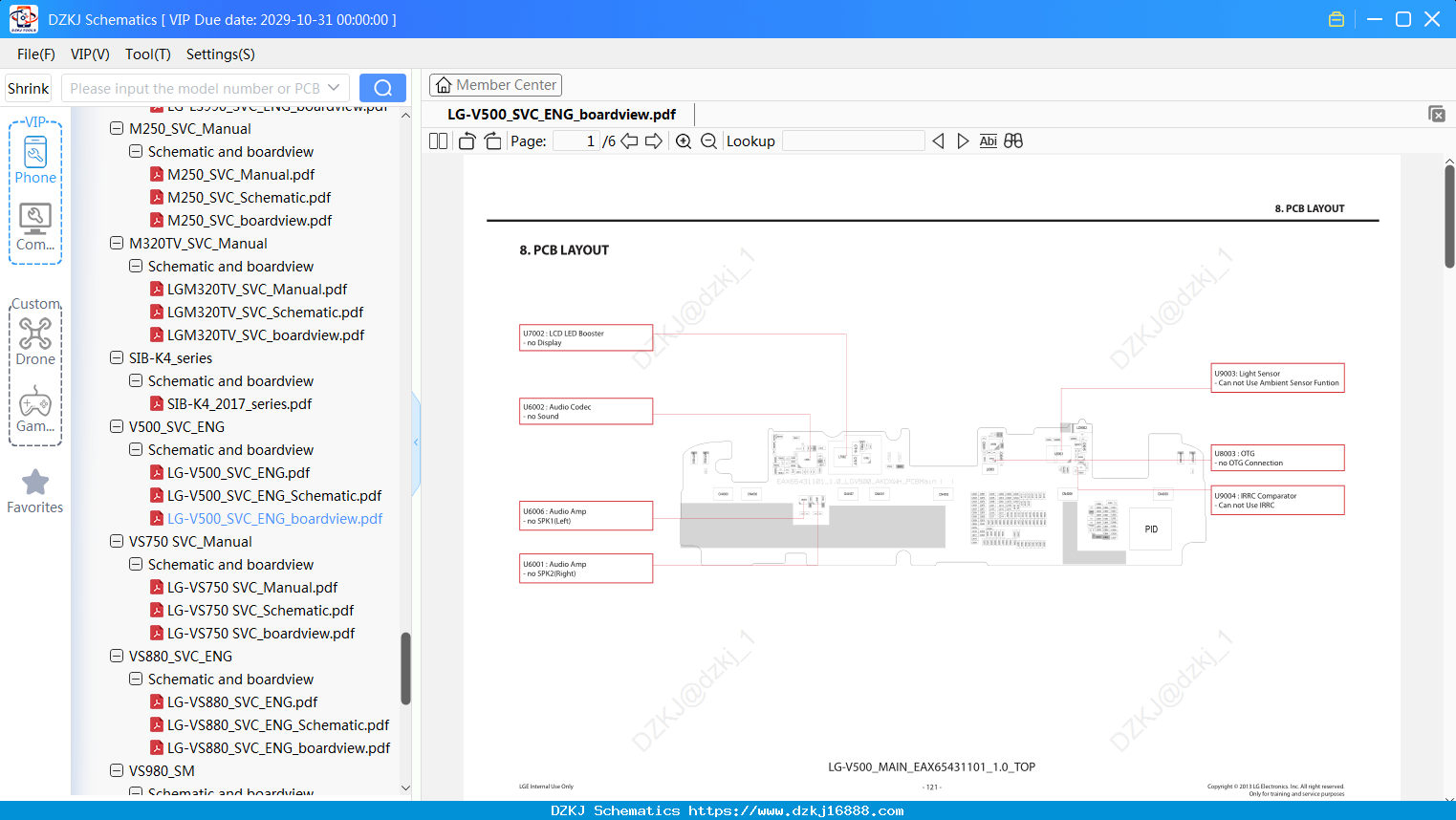The width and height of the screenshot is (1456, 820).
Task: Find the next lookup match
Action: [963, 141]
